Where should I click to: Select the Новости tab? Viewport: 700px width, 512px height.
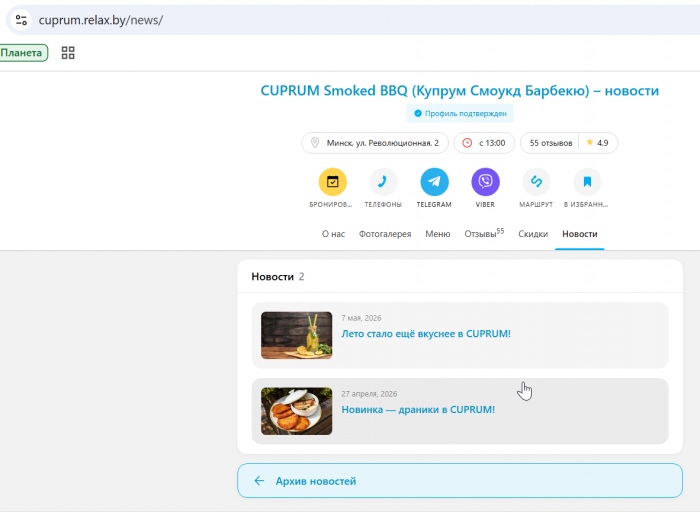579,234
